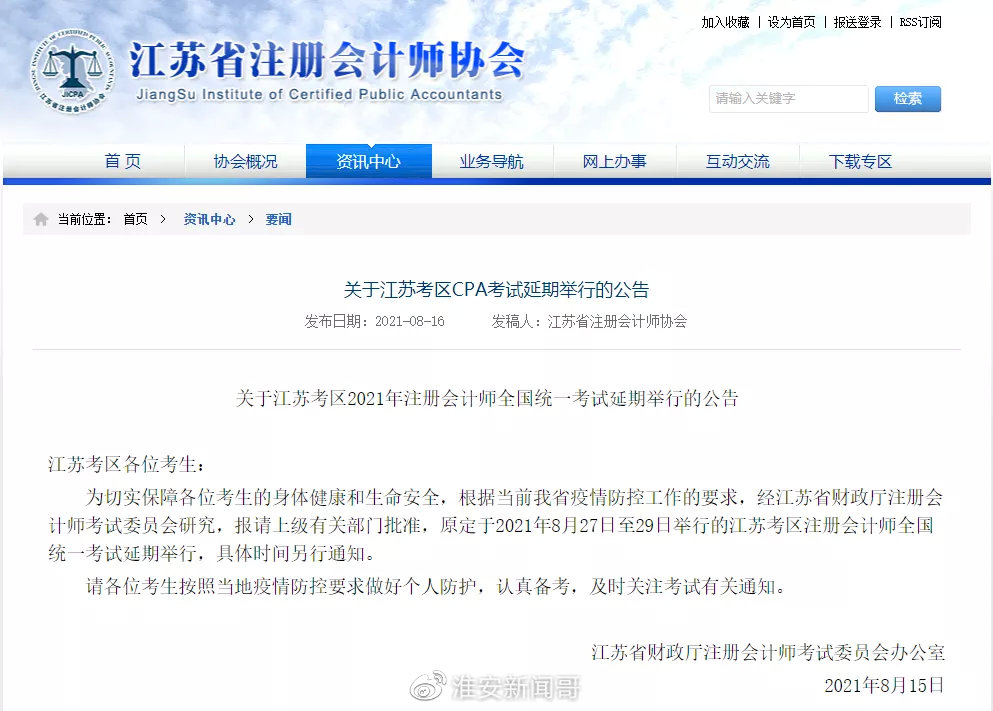Viewport: 993px width, 711px height.
Task: Click the English subtitle JiangSu Institute of Certified Public Accountants
Action: coord(319,94)
